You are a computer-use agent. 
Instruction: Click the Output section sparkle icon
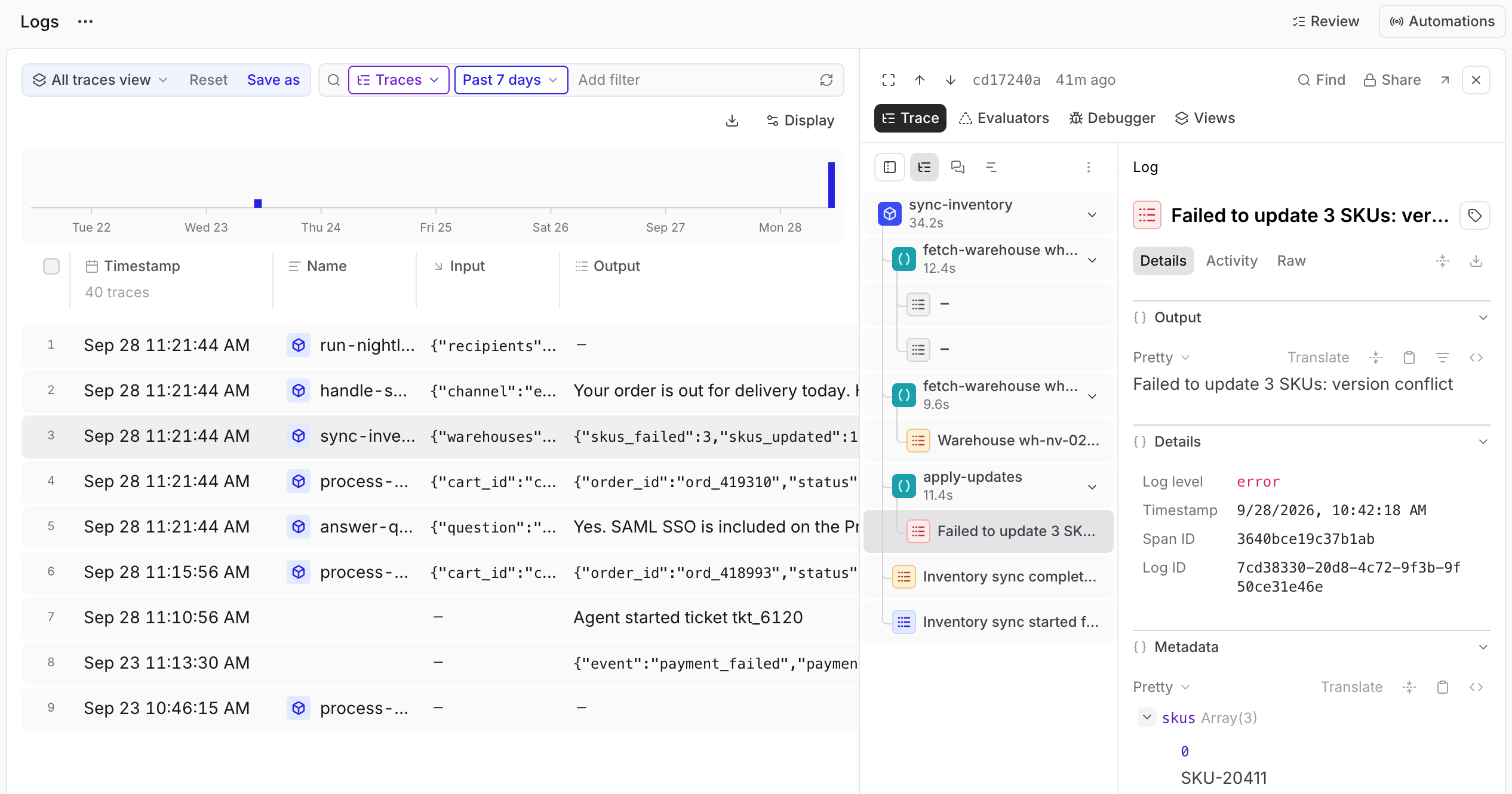click(x=1376, y=358)
